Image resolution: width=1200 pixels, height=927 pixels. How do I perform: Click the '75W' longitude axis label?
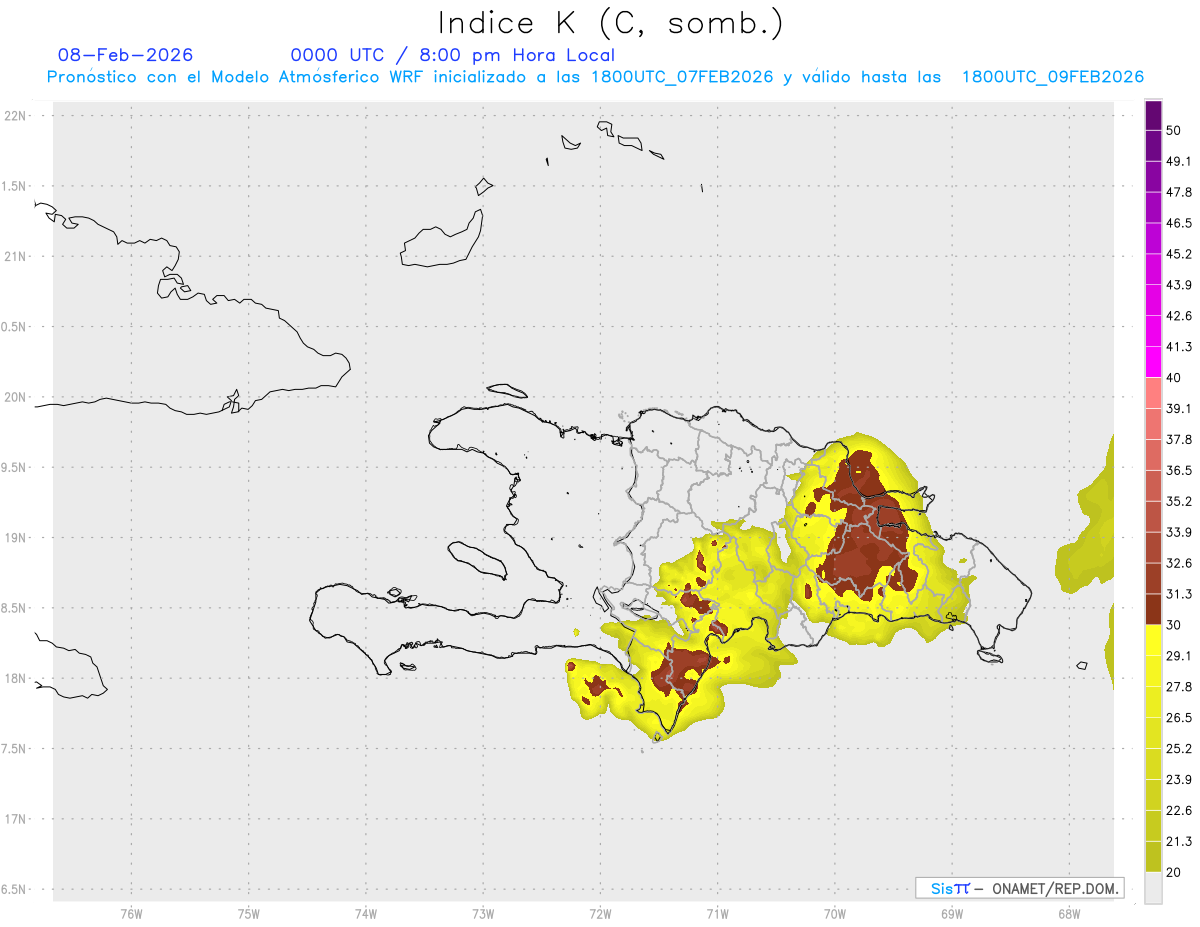[x=249, y=914]
